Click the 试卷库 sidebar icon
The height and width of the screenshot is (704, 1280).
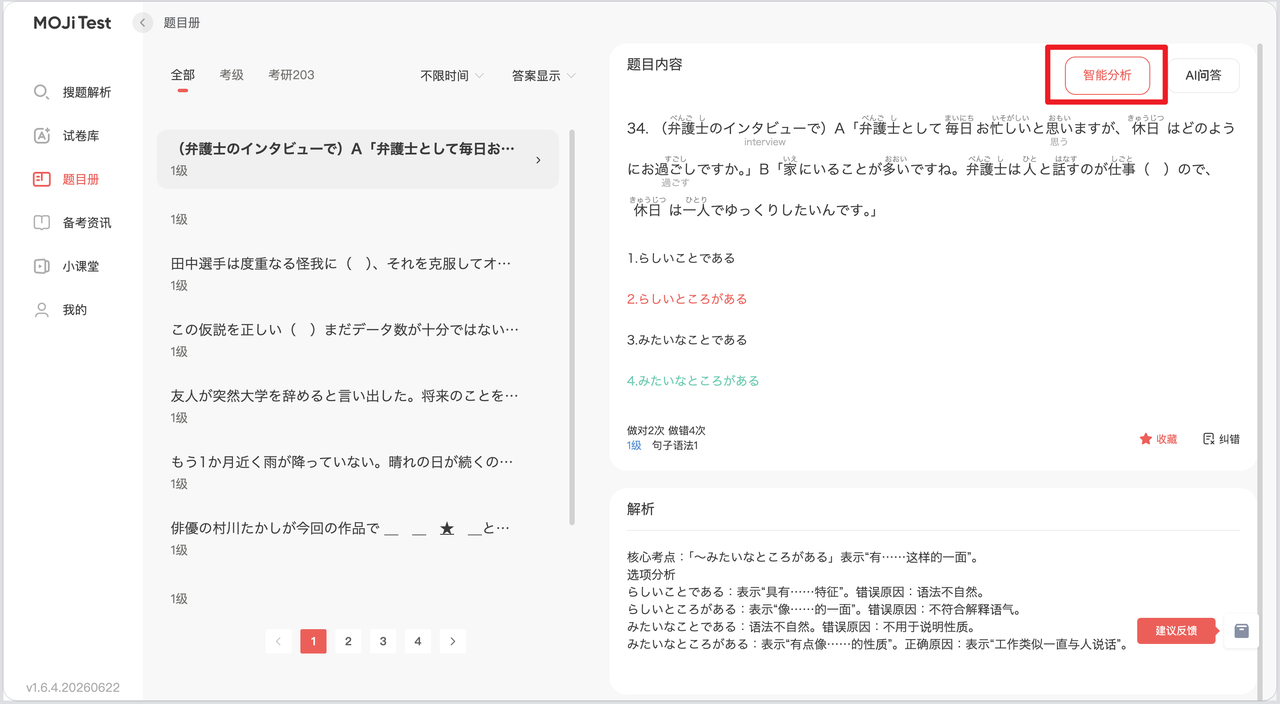(x=41, y=136)
